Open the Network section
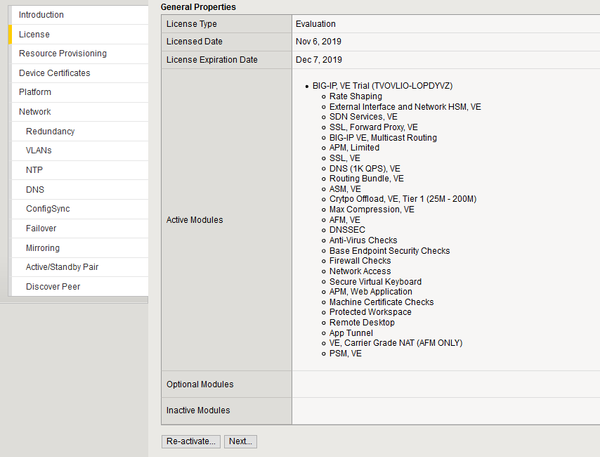600x457 pixels. [35, 112]
